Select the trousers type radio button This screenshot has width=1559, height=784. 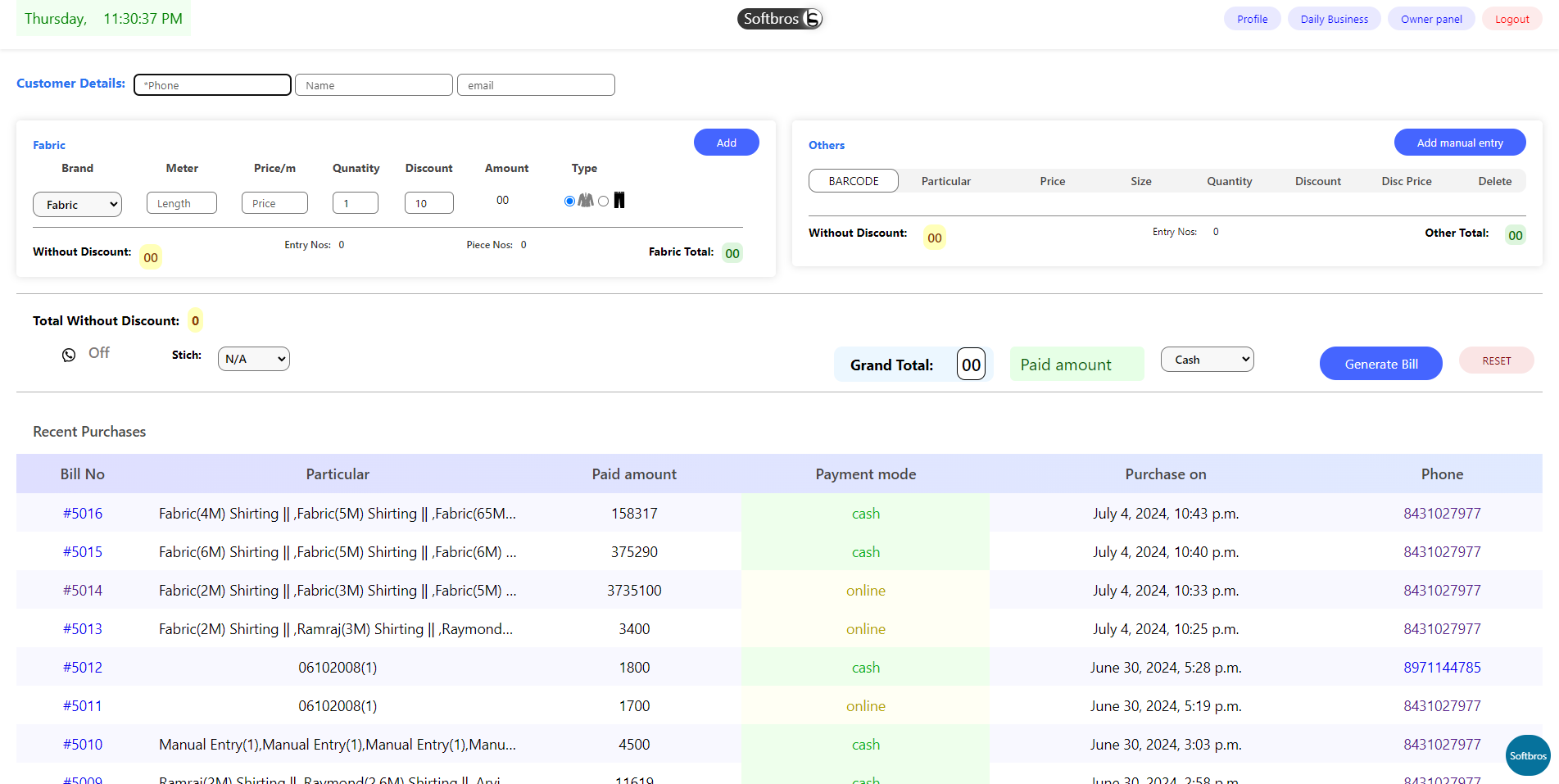point(604,202)
